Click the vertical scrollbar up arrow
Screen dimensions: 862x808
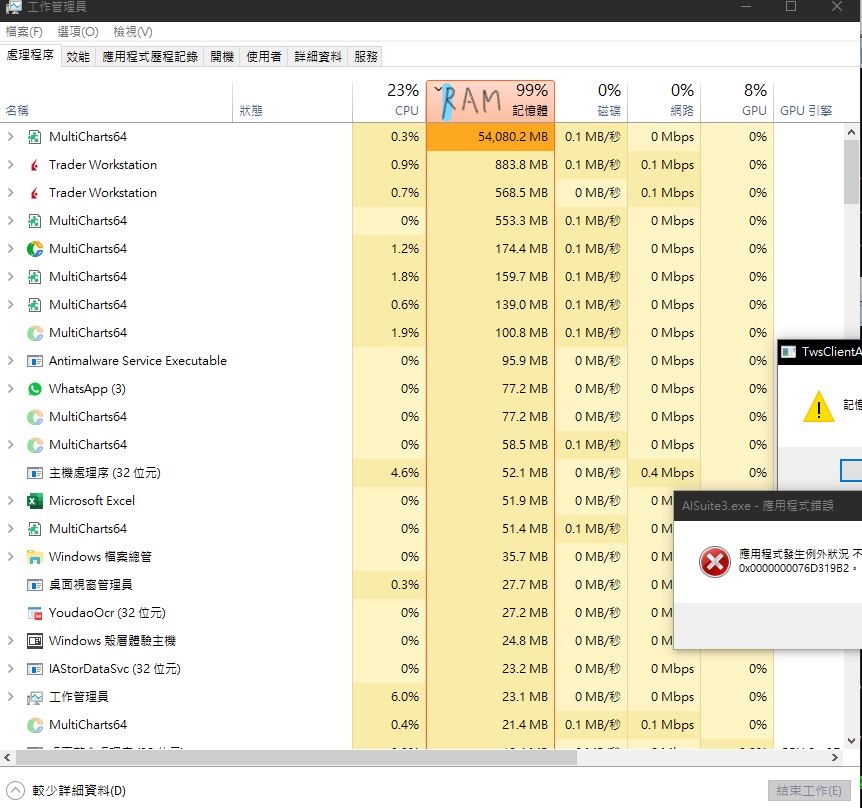851,132
